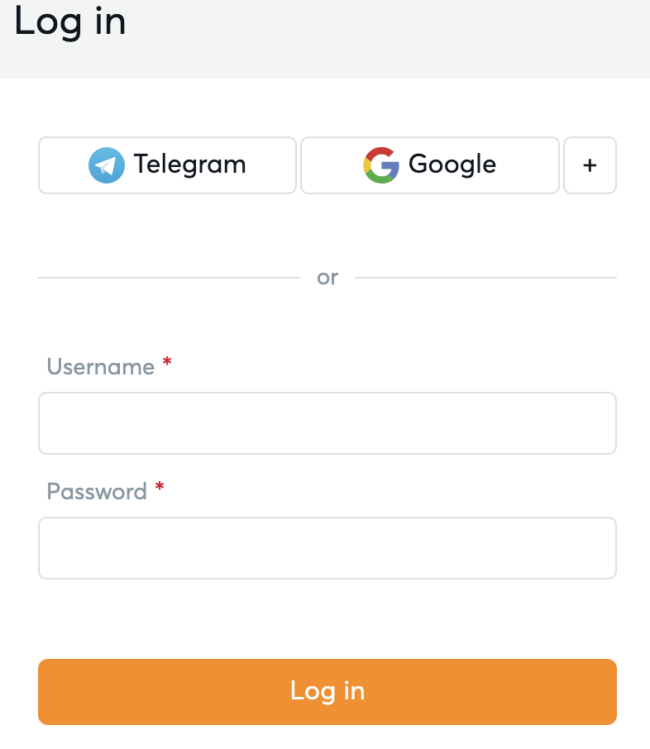Screen dimensions: 650x749
Task: Click the Password field label
Action: point(96,492)
